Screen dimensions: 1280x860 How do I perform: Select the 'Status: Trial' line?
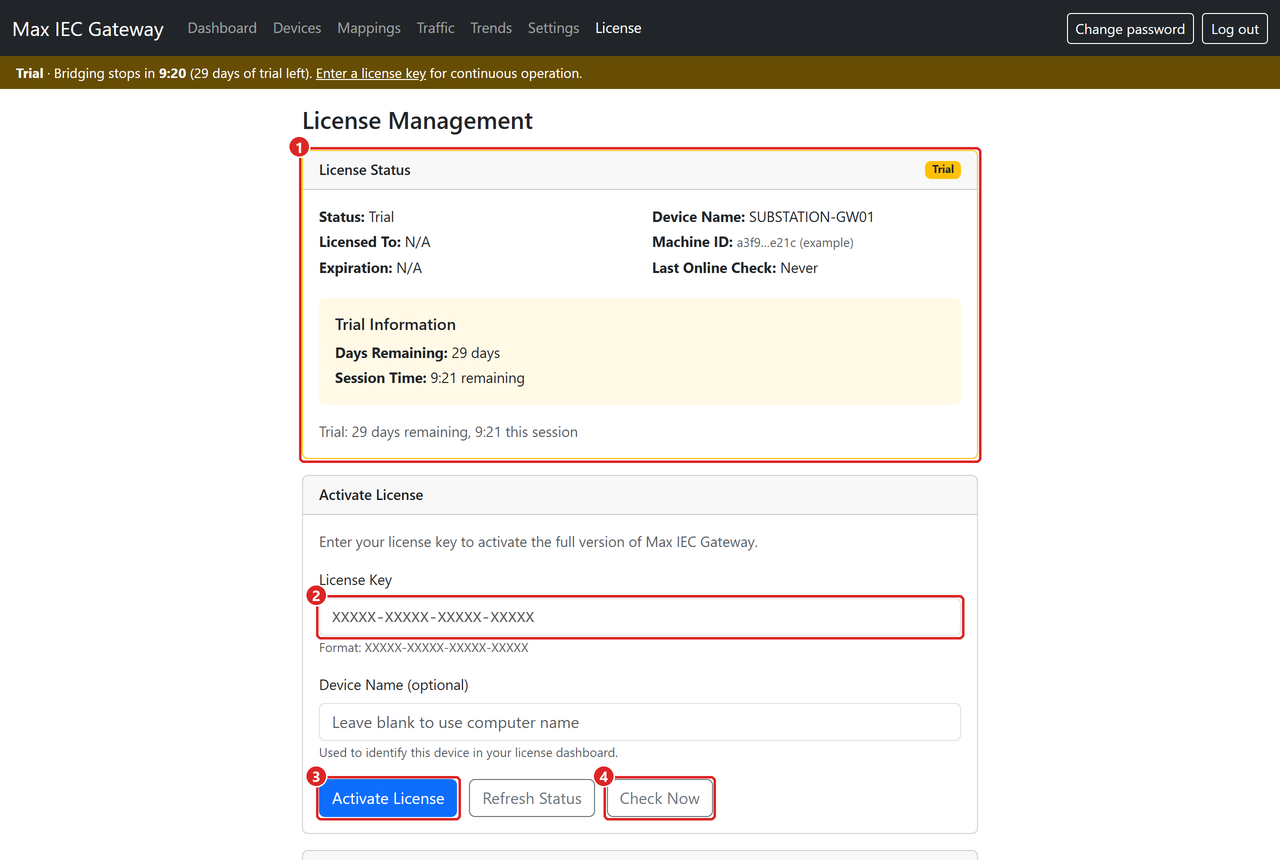tap(357, 217)
